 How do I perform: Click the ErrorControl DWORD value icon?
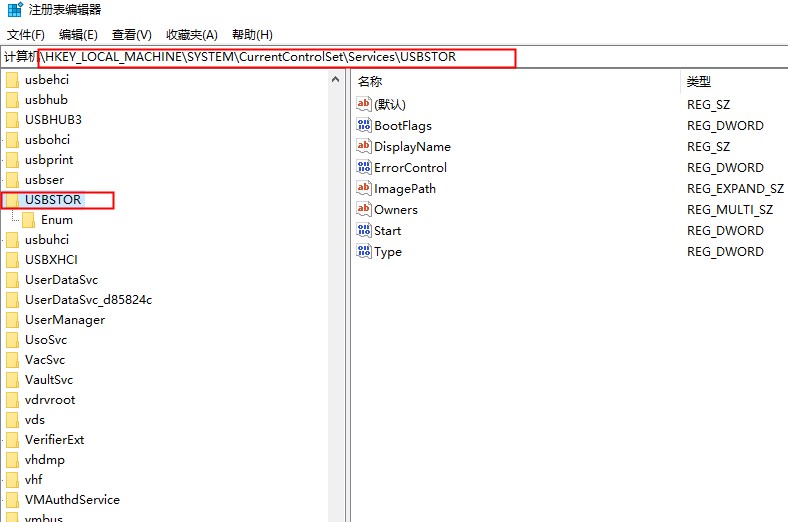tap(364, 167)
